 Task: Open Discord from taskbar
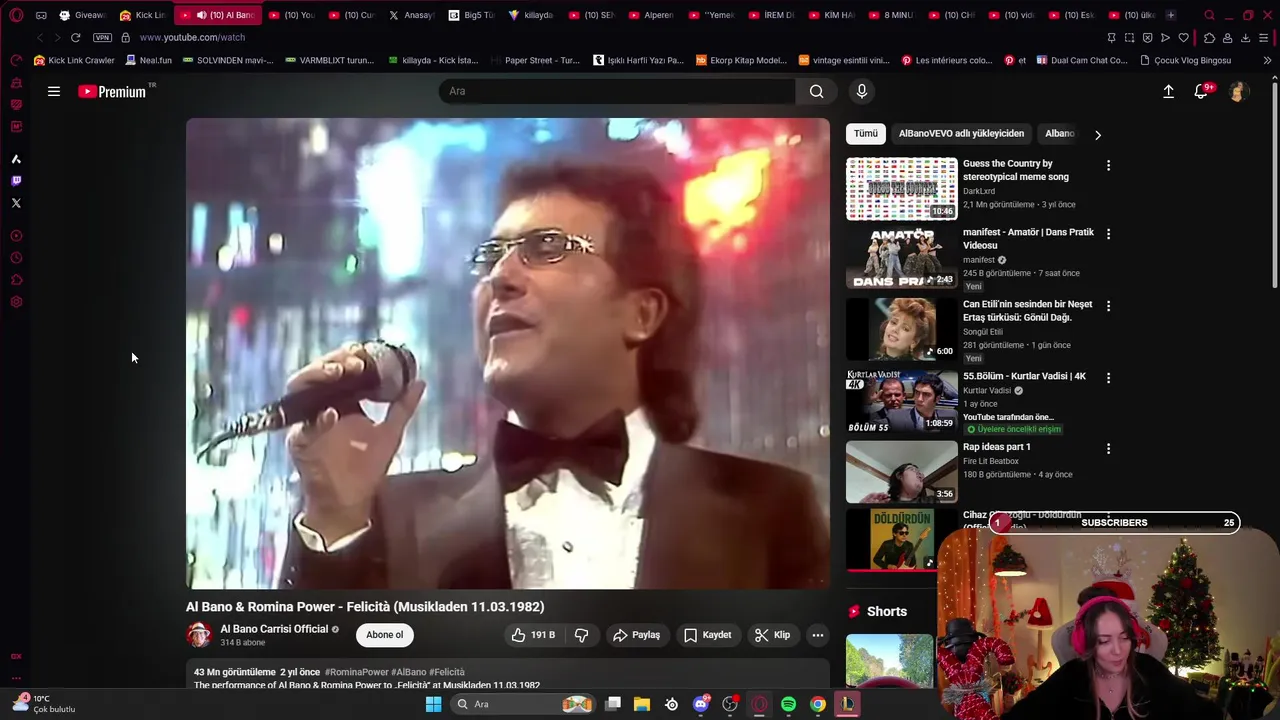click(701, 704)
